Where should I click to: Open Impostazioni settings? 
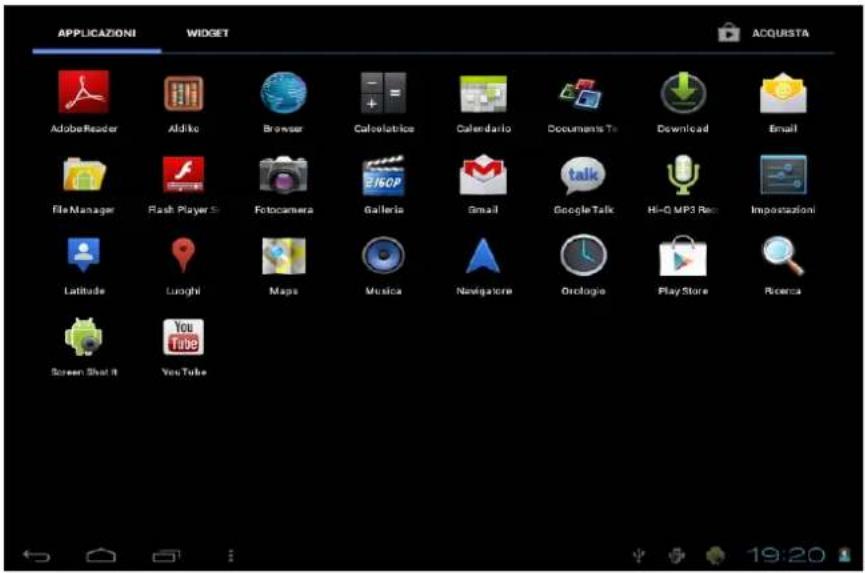click(783, 174)
